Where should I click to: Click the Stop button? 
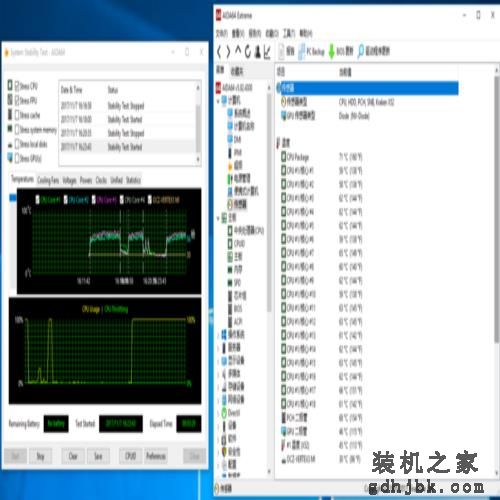point(40,456)
